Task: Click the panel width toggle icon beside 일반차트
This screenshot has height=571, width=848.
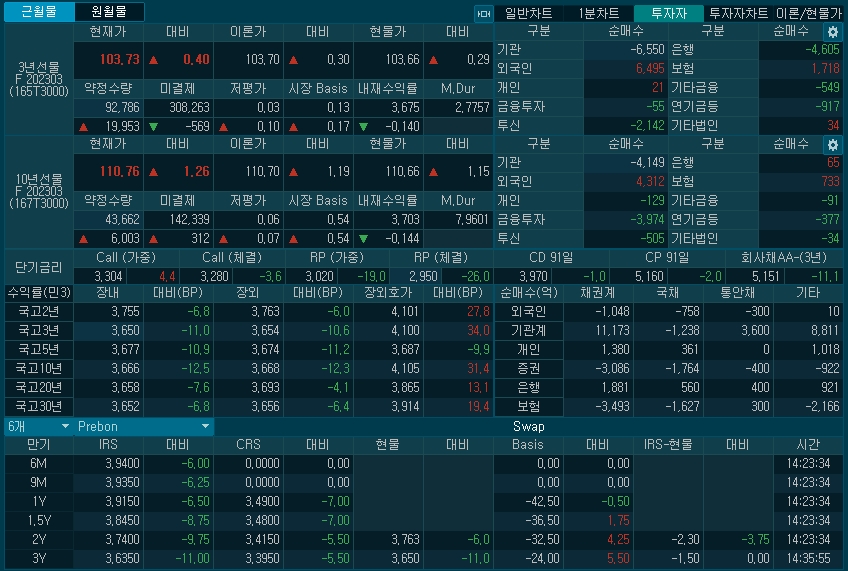Action: 483,13
